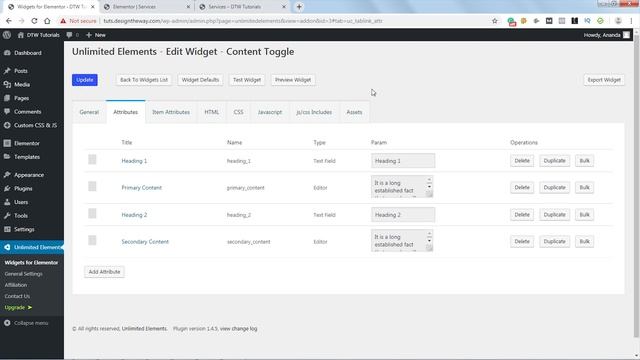Switch to the Elementor | Services browser tab
The width and height of the screenshot is (640, 360).
coord(147,7)
